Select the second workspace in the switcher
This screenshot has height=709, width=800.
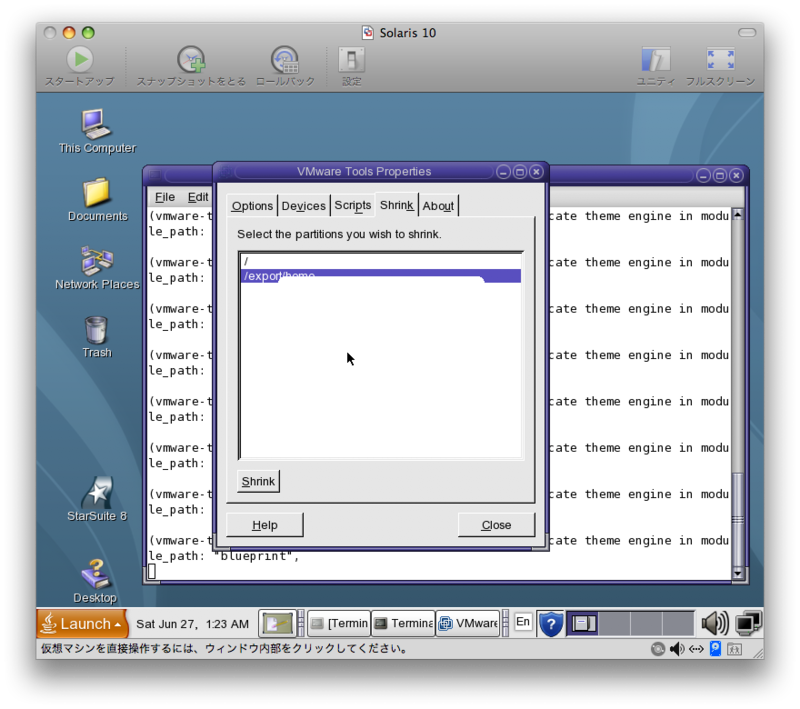pyautogui.click(x=614, y=623)
